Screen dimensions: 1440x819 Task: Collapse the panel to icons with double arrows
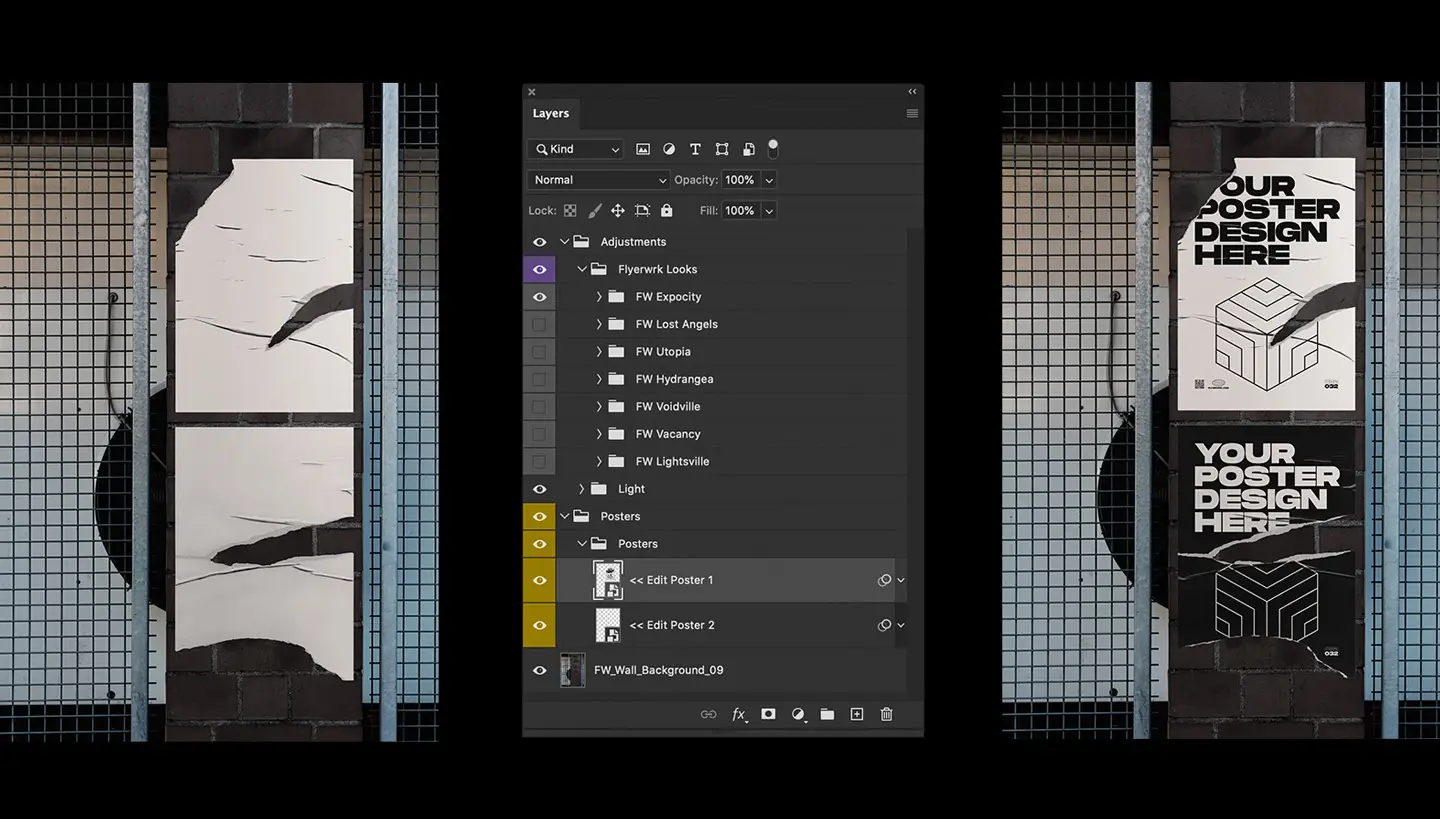tap(911, 91)
